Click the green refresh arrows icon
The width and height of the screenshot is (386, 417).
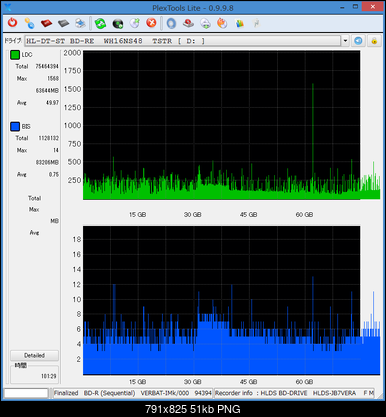point(100,23)
